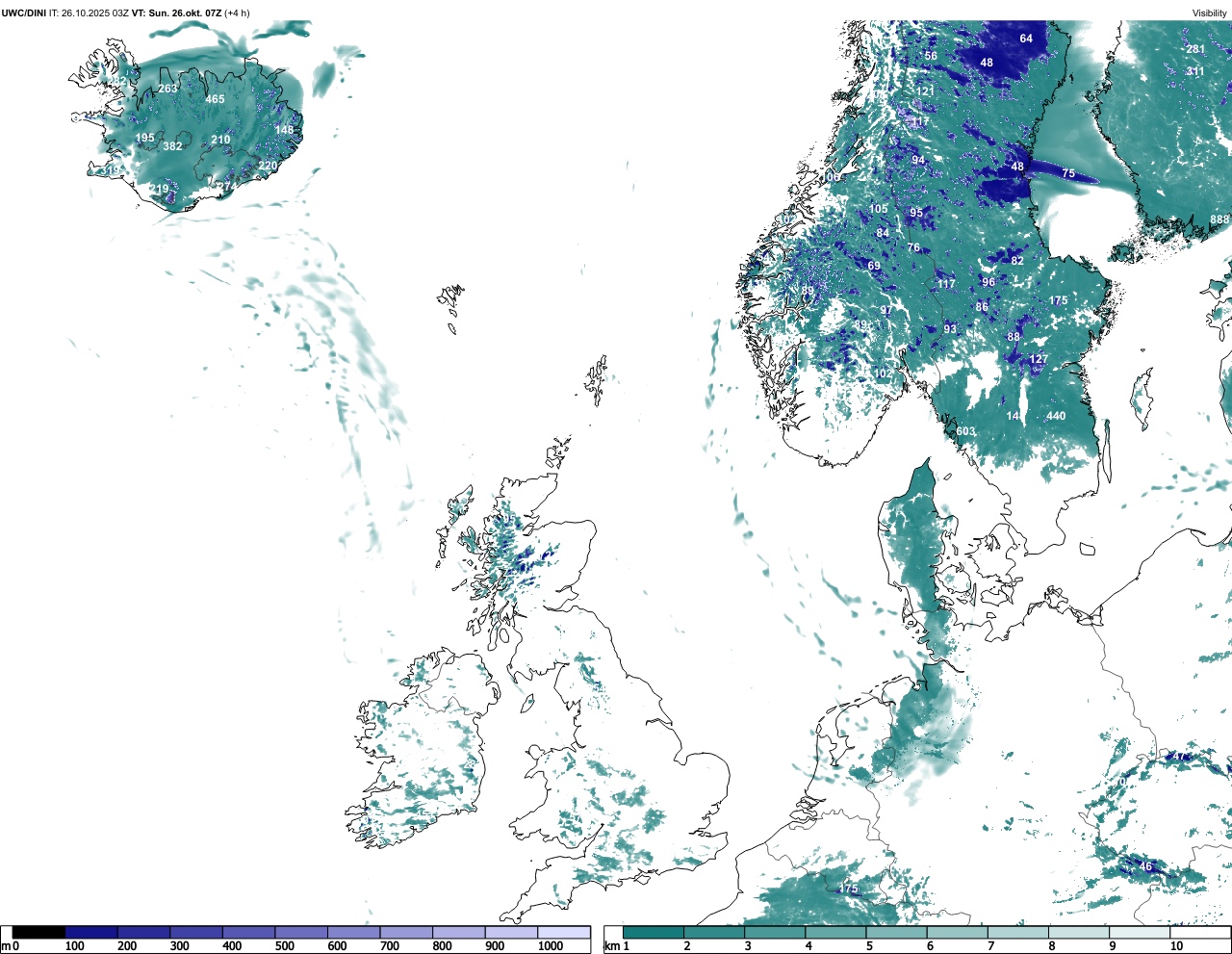
Task: Click the 'UWC/DINI' model label
Action: 24,13
